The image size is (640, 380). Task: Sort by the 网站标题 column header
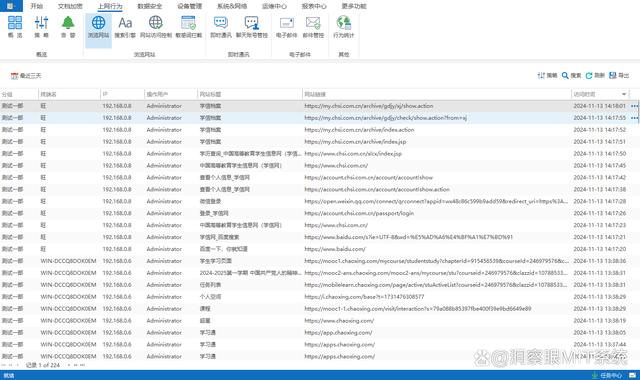tap(250, 94)
